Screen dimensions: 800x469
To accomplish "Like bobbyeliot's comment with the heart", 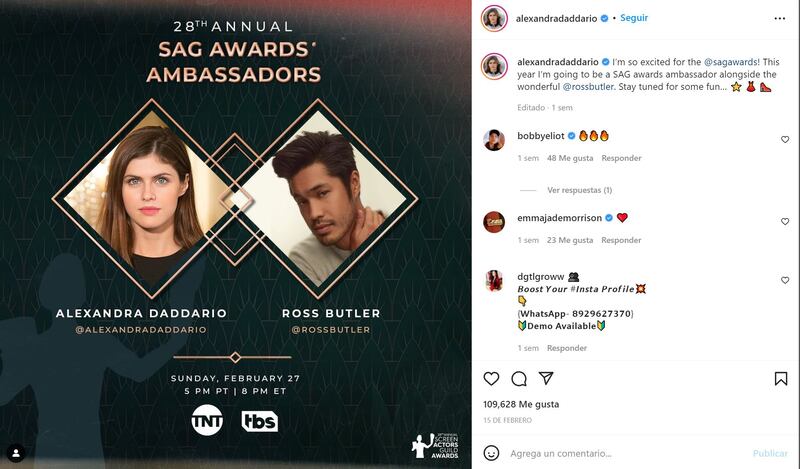I will point(785,139).
